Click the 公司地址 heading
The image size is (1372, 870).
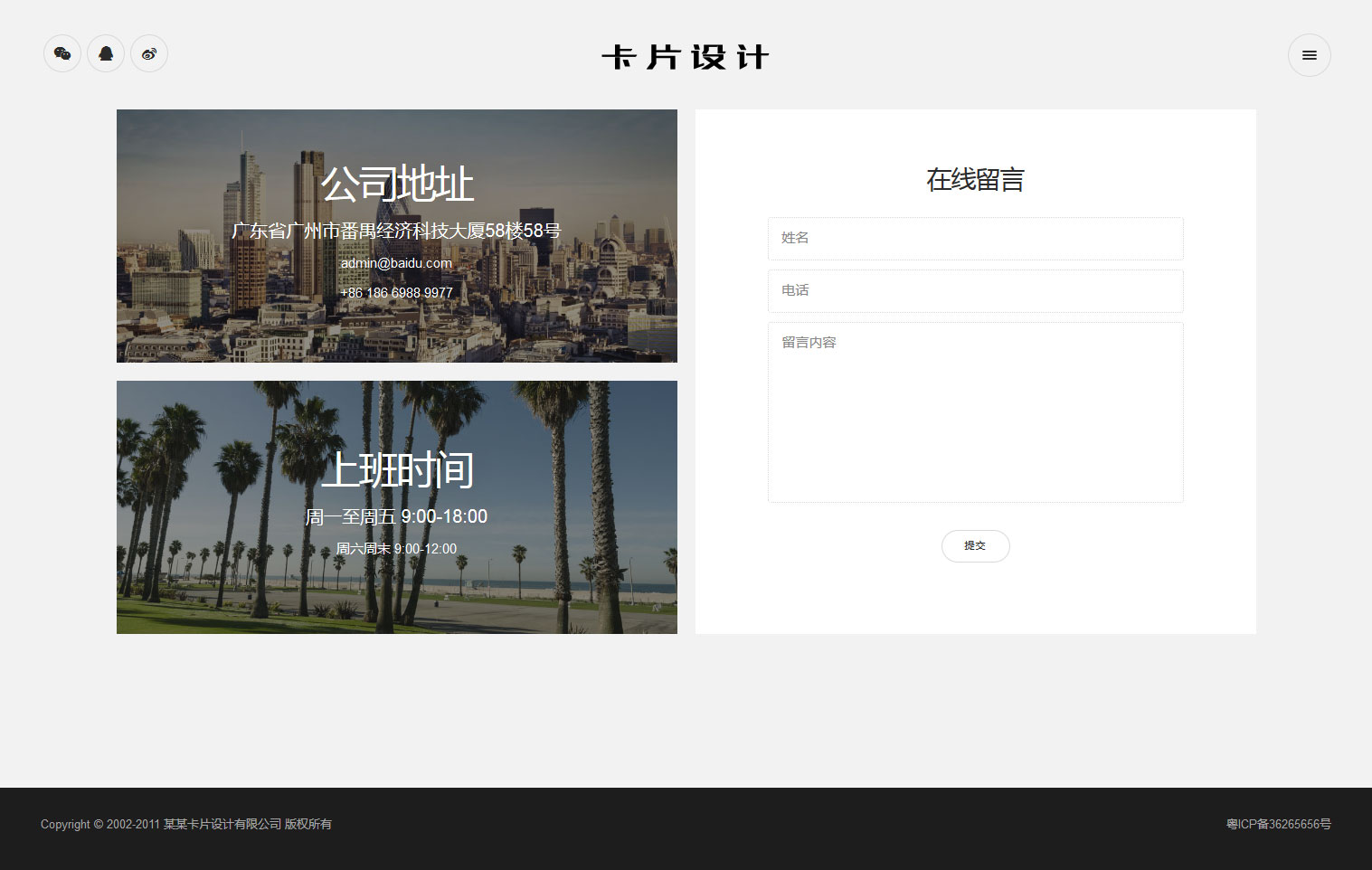396,184
